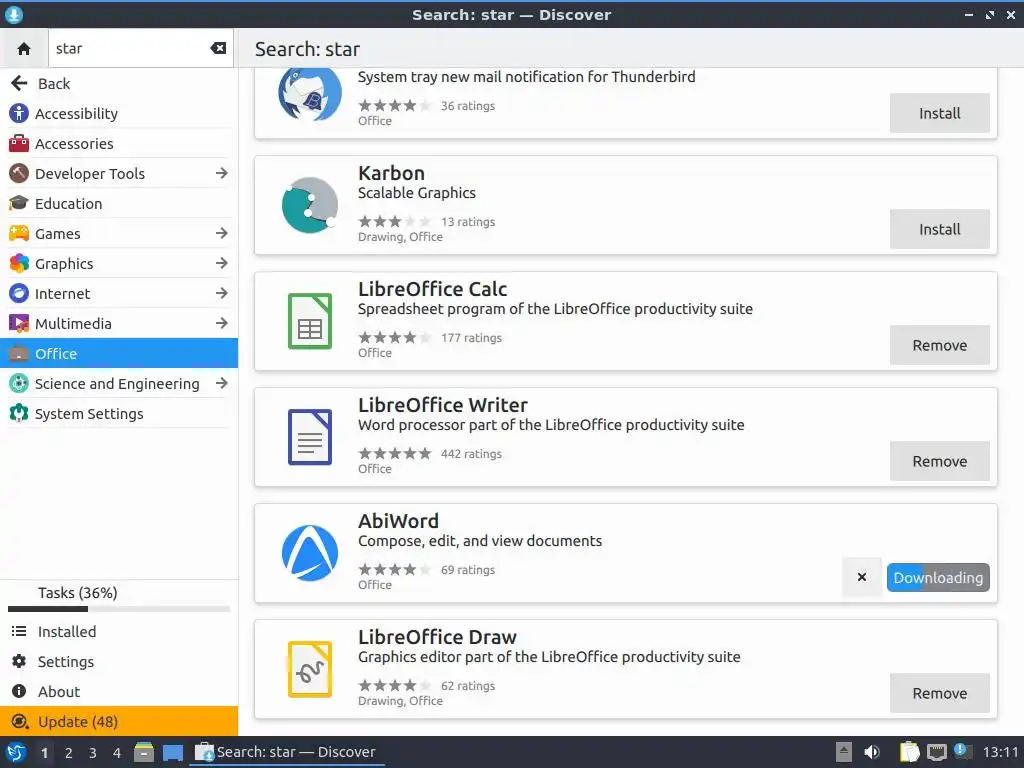Click the red Accessories toolbox icon

(x=19, y=143)
